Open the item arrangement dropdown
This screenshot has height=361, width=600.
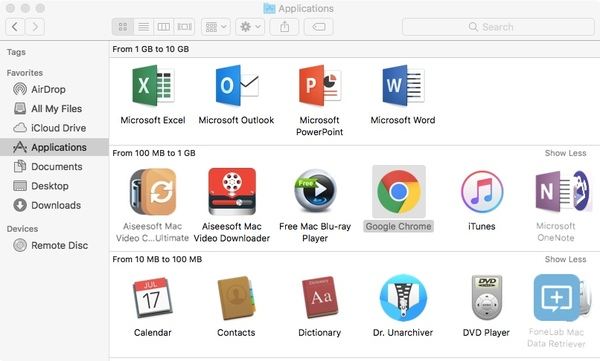[x=216, y=27]
